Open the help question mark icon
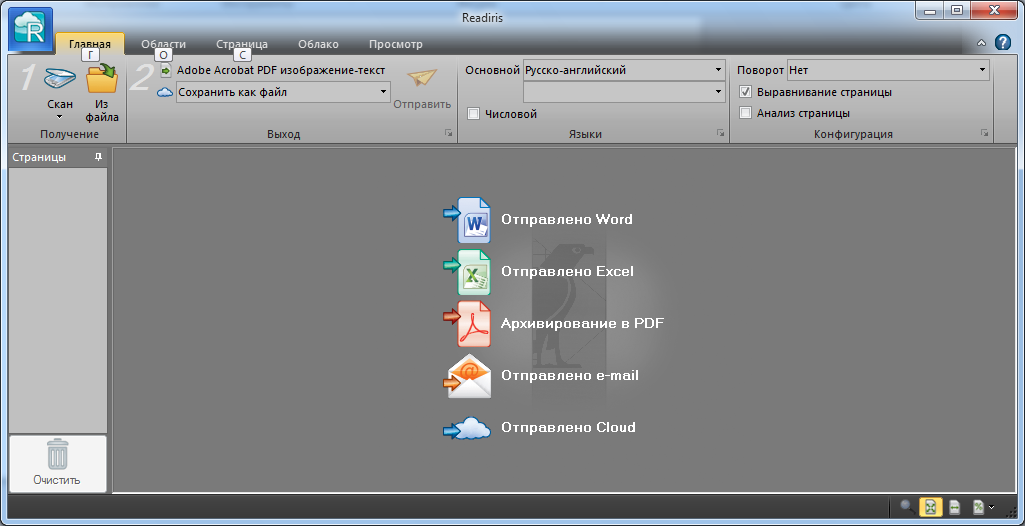The width and height of the screenshot is (1025, 526). point(1003,43)
